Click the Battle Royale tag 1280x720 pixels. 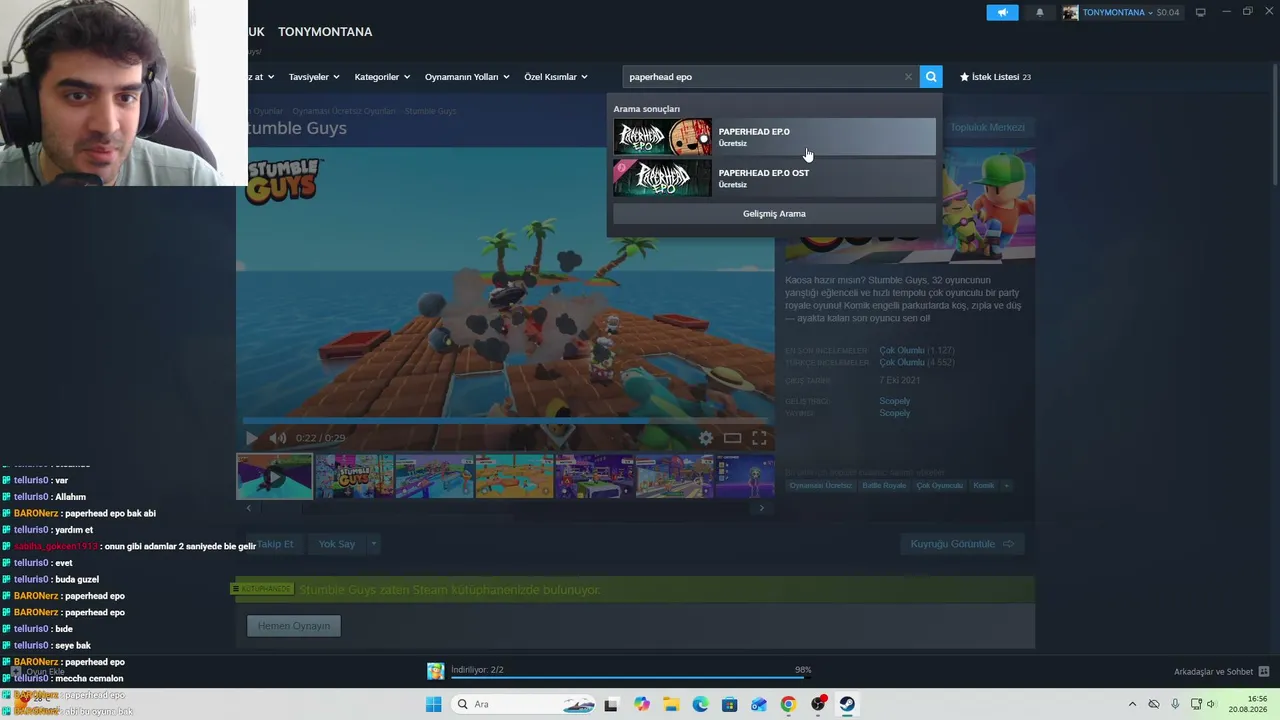coord(885,486)
